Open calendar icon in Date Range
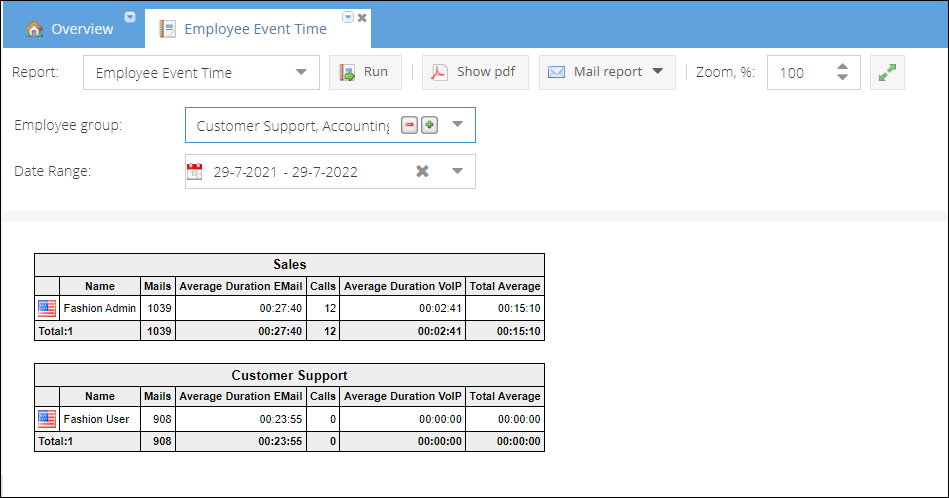Viewport: 949px width, 498px height. coord(195,171)
